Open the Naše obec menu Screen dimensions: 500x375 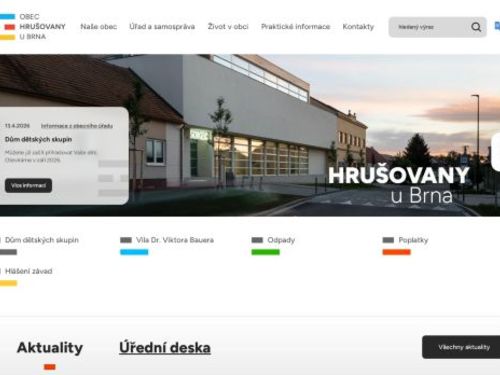click(x=99, y=27)
